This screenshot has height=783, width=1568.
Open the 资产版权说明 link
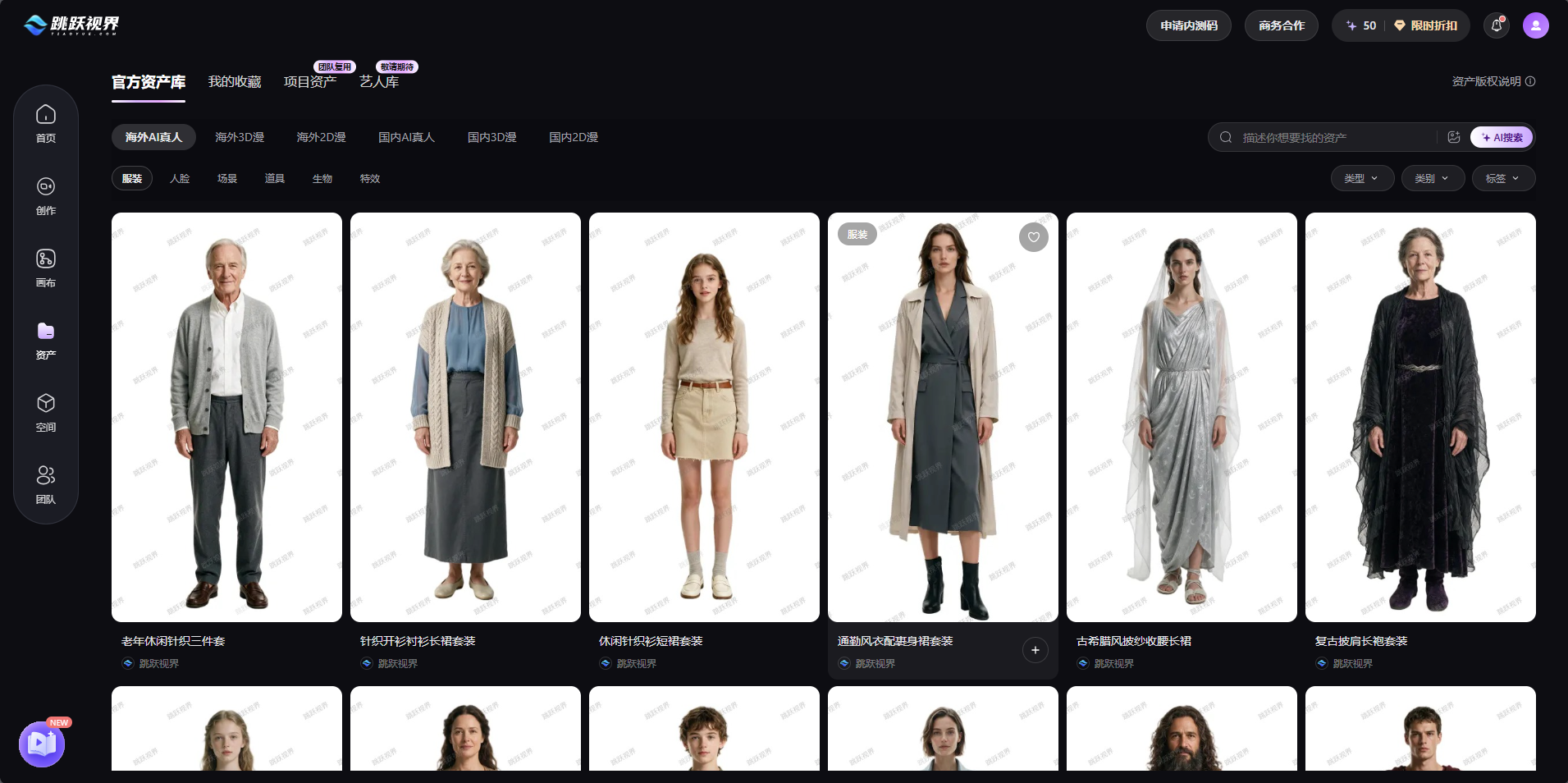1486,81
